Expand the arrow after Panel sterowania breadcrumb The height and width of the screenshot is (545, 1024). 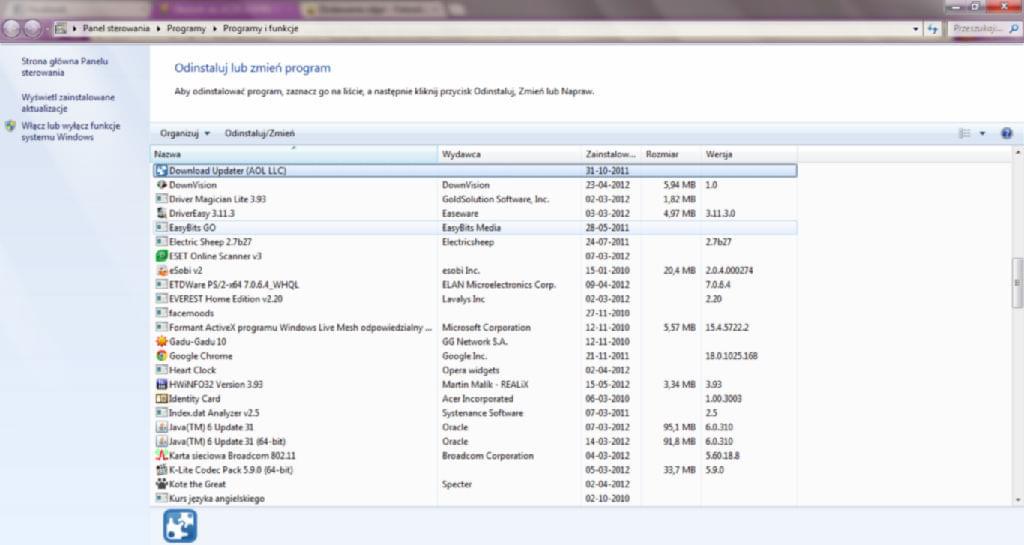tap(158, 29)
